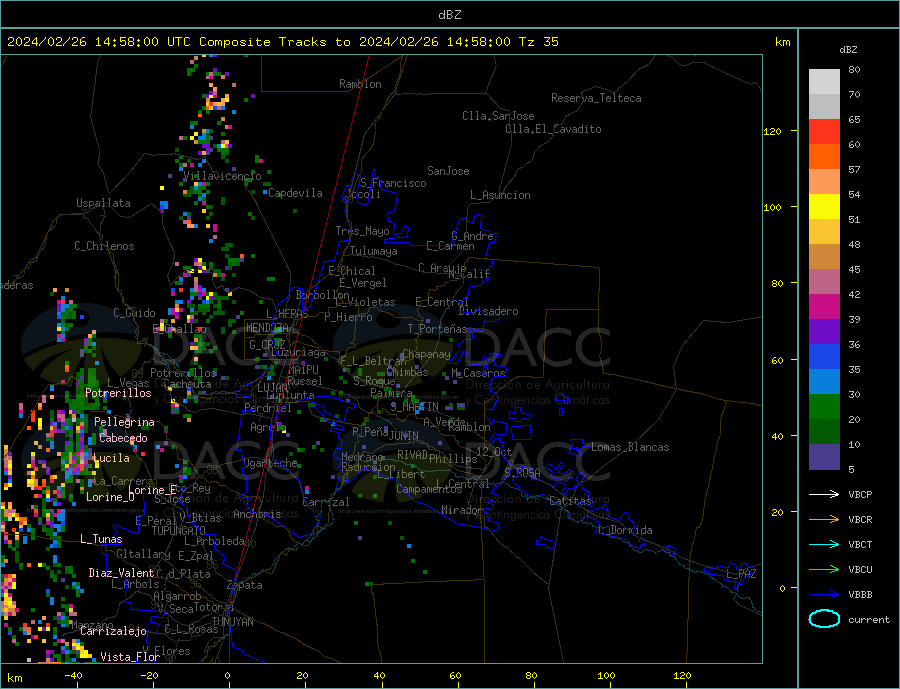Select the green 20-30 dBZ swatch
Viewport: 900px width, 689px height.
824,407
